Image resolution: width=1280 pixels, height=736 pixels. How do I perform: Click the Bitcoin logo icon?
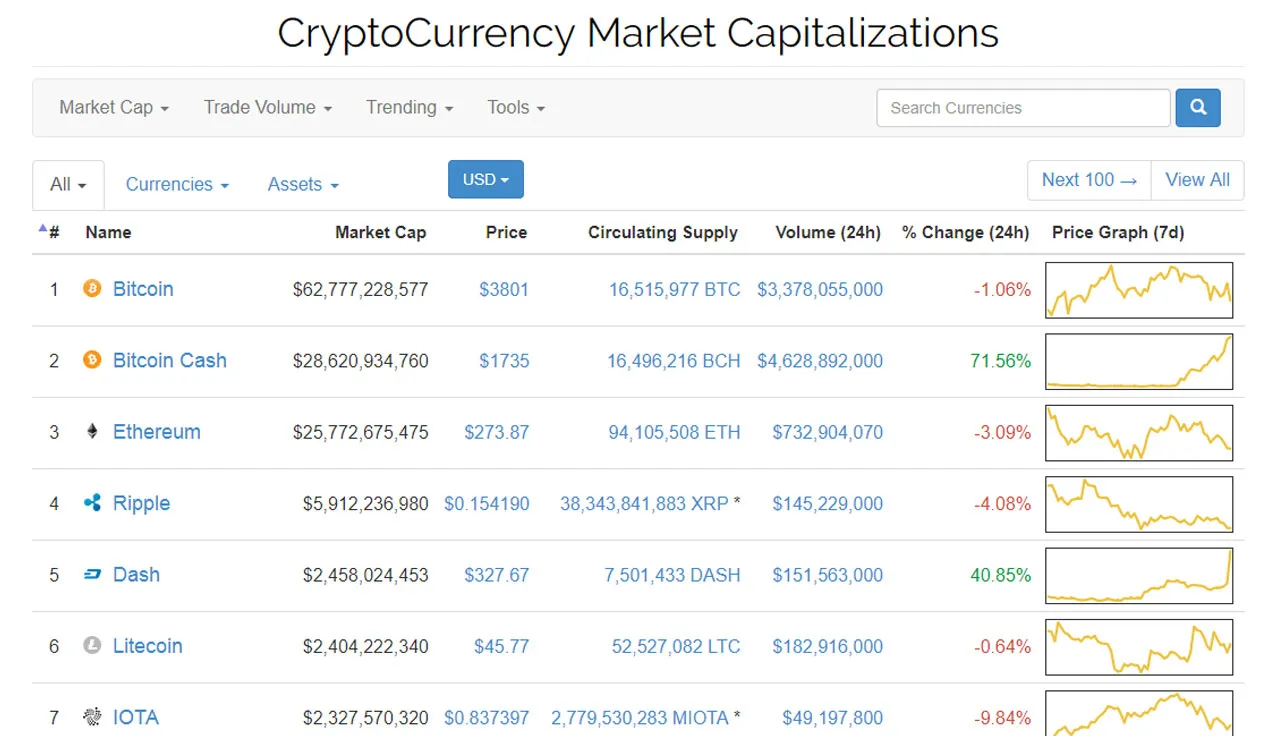point(92,289)
